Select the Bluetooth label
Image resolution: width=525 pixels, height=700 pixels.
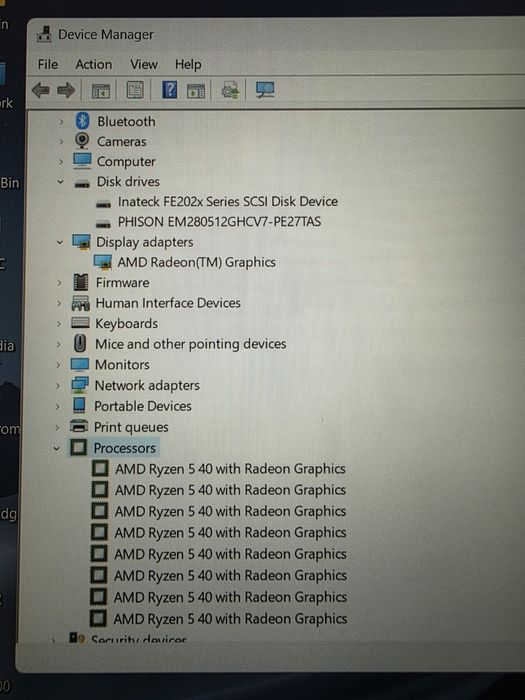[x=126, y=121]
